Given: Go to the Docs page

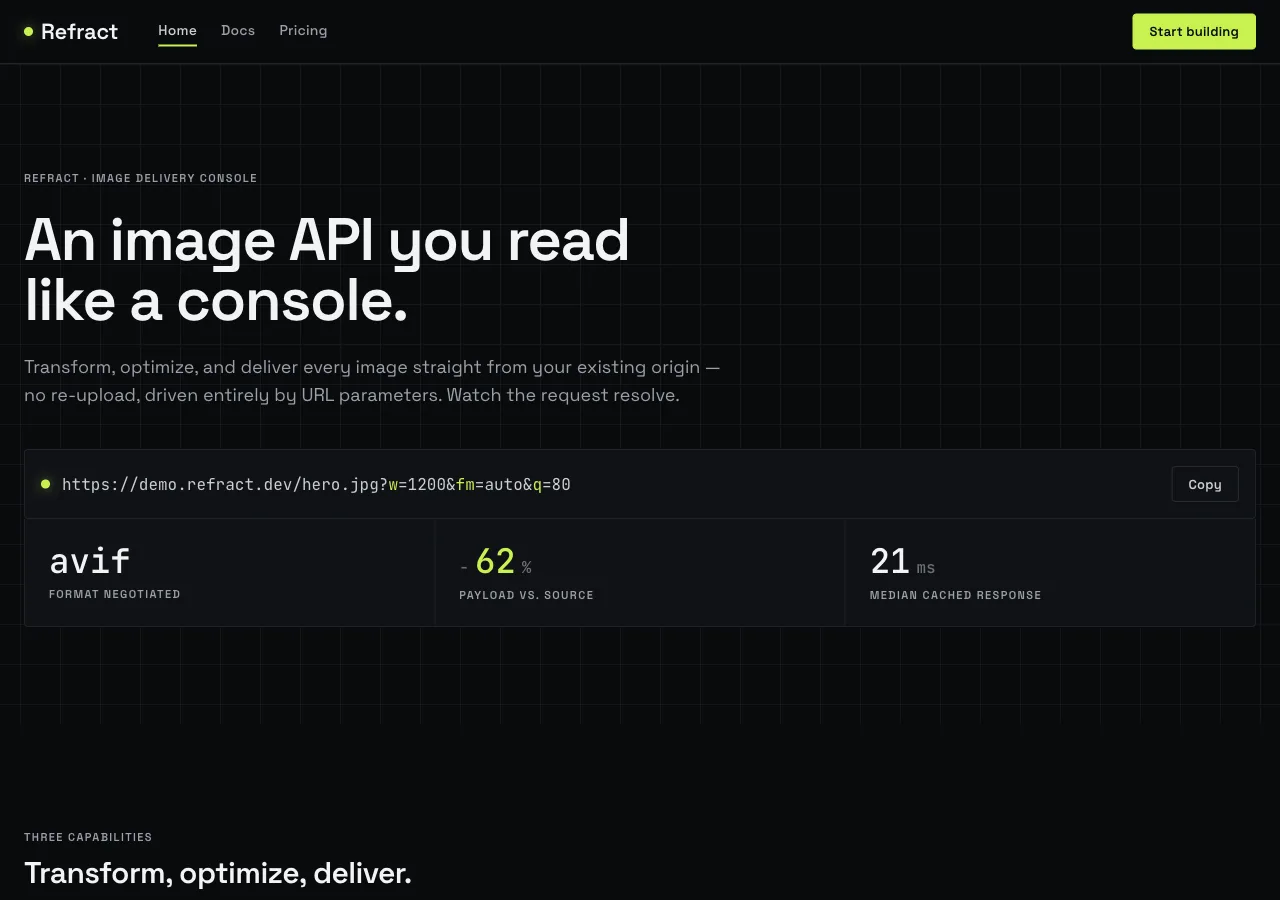Looking at the screenshot, I should (238, 31).
